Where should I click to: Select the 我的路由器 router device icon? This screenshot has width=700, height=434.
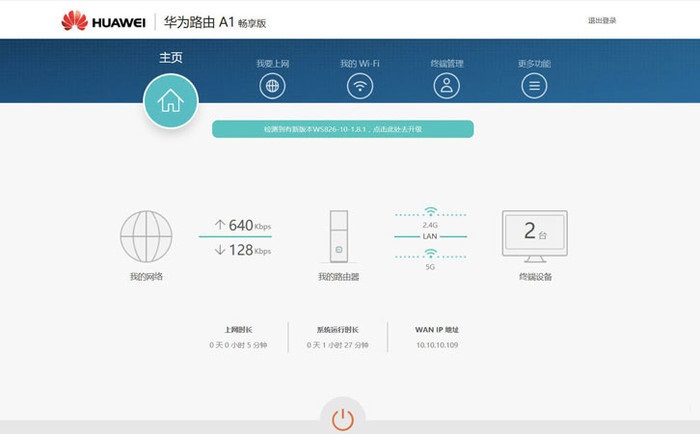pos(339,237)
